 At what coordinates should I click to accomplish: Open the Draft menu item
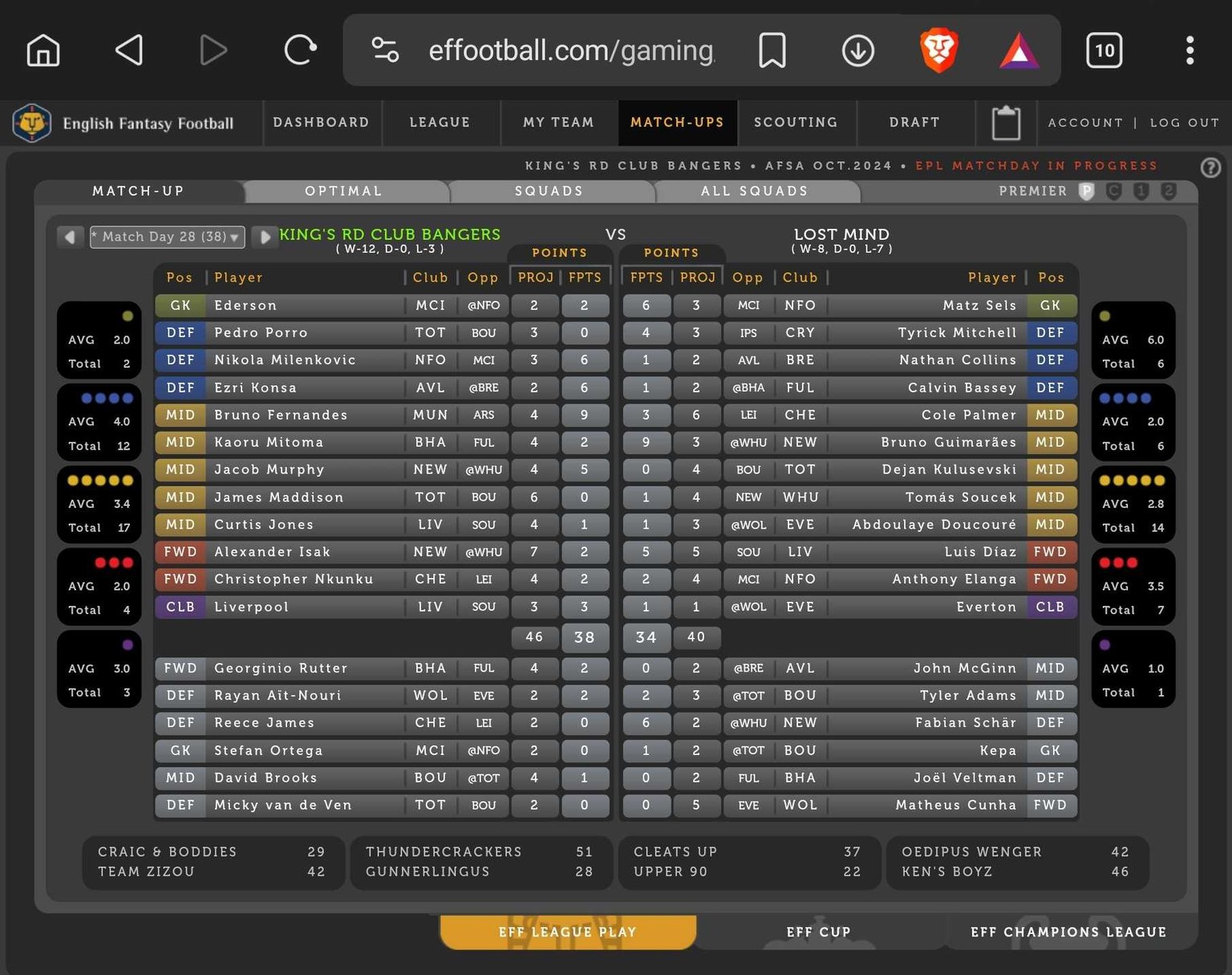pos(914,122)
